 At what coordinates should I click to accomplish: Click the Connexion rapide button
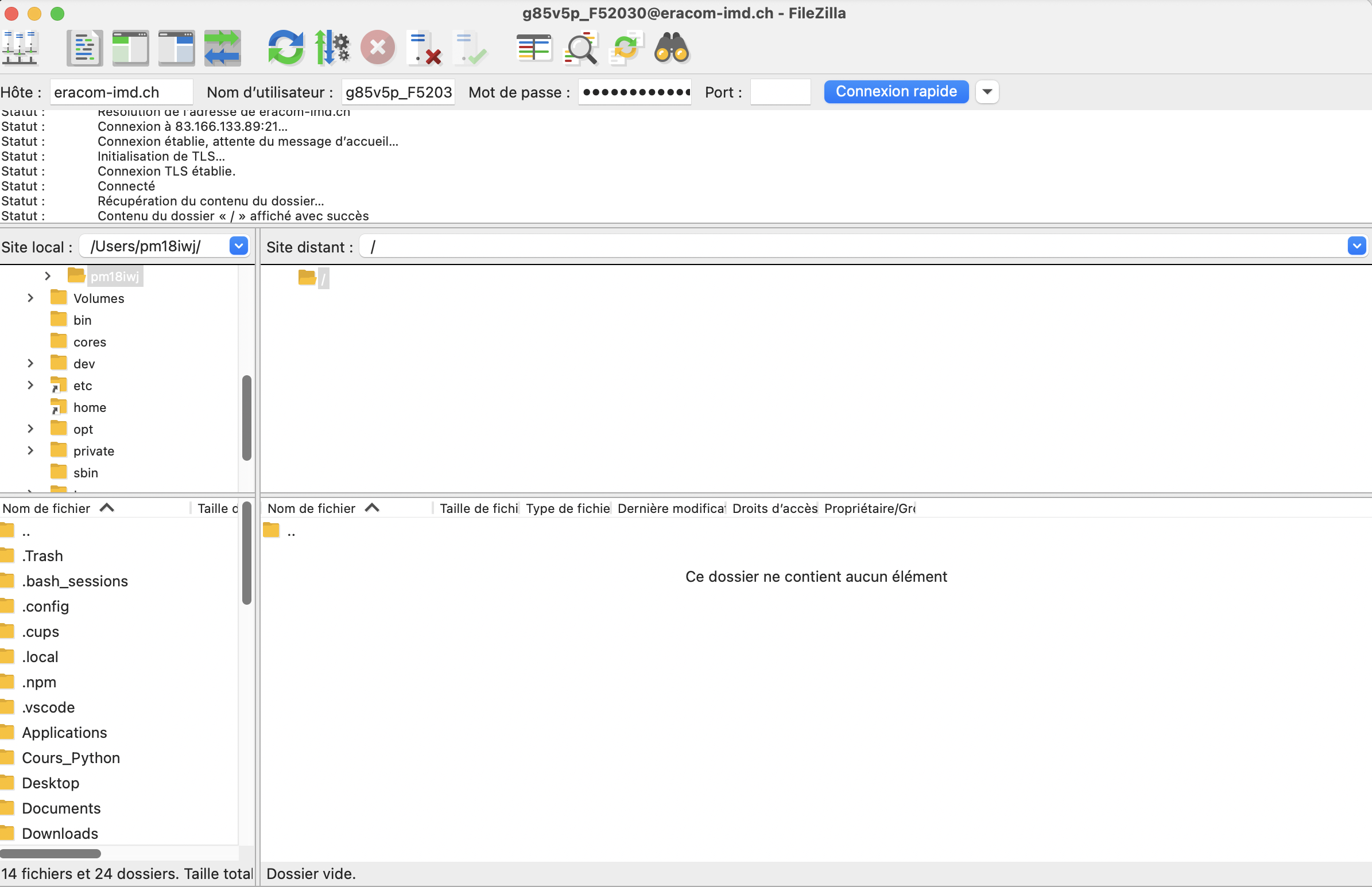tap(896, 92)
